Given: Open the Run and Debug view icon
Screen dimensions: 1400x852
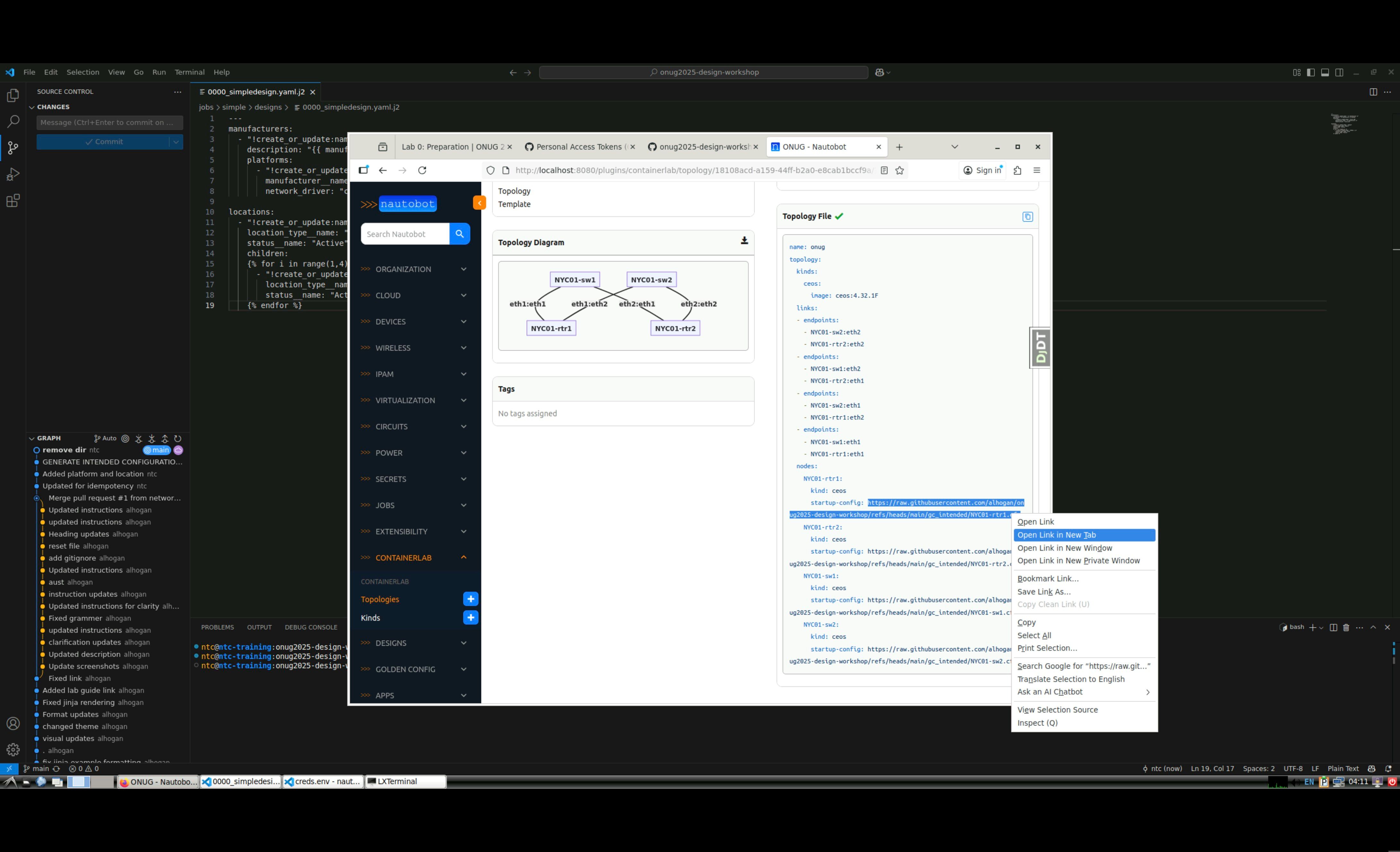Looking at the screenshot, I should [x=13, y=175].
